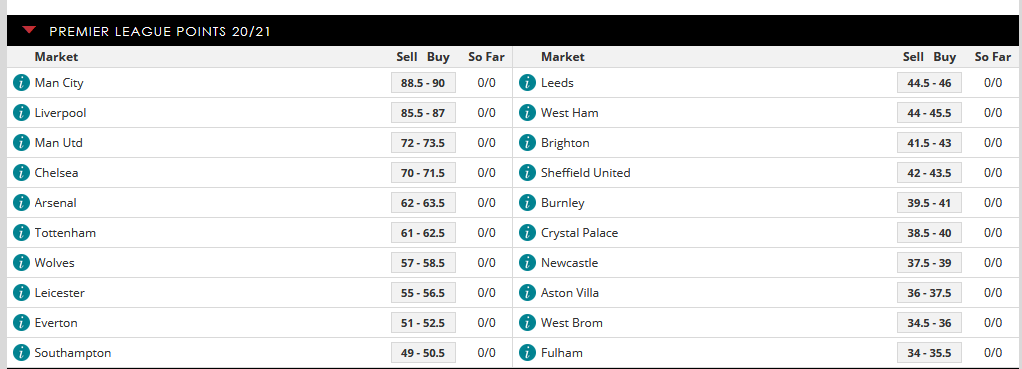Screen dimensions: 1022x369
Task: Click the info icon beside Wolves
Action: [22, 263]
